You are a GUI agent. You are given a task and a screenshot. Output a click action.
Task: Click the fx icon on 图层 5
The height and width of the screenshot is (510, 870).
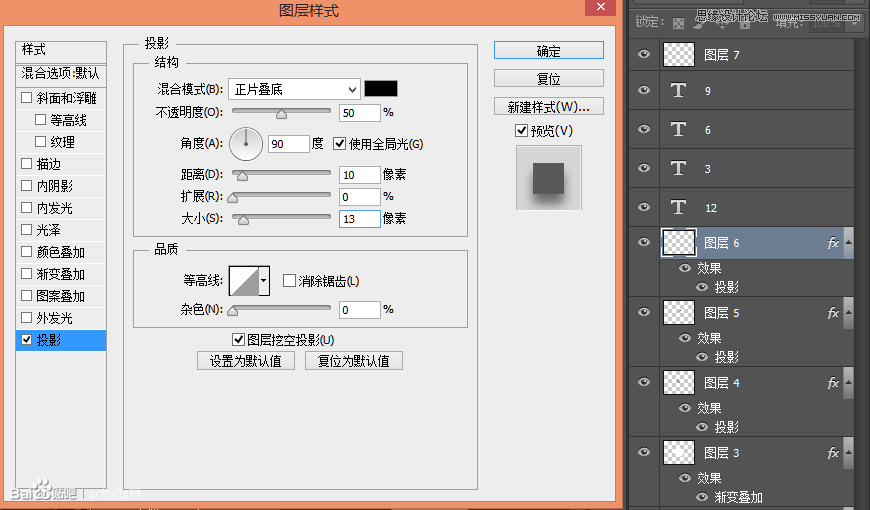click(833, 313)
